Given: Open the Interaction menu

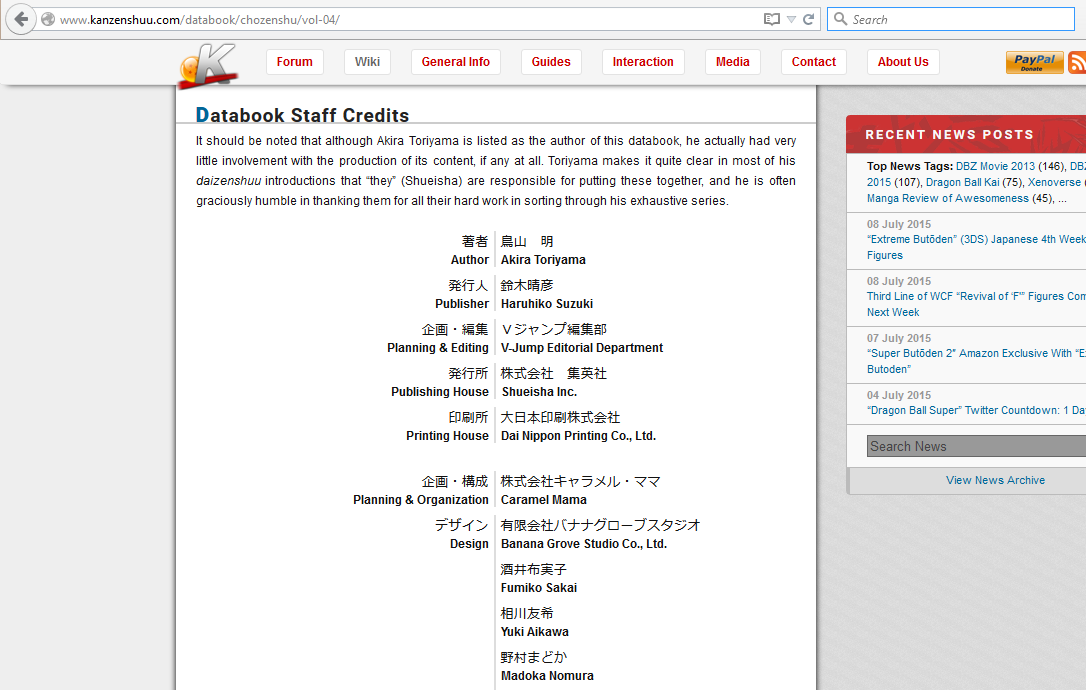Looking at the screenshot, I should 643,62.
